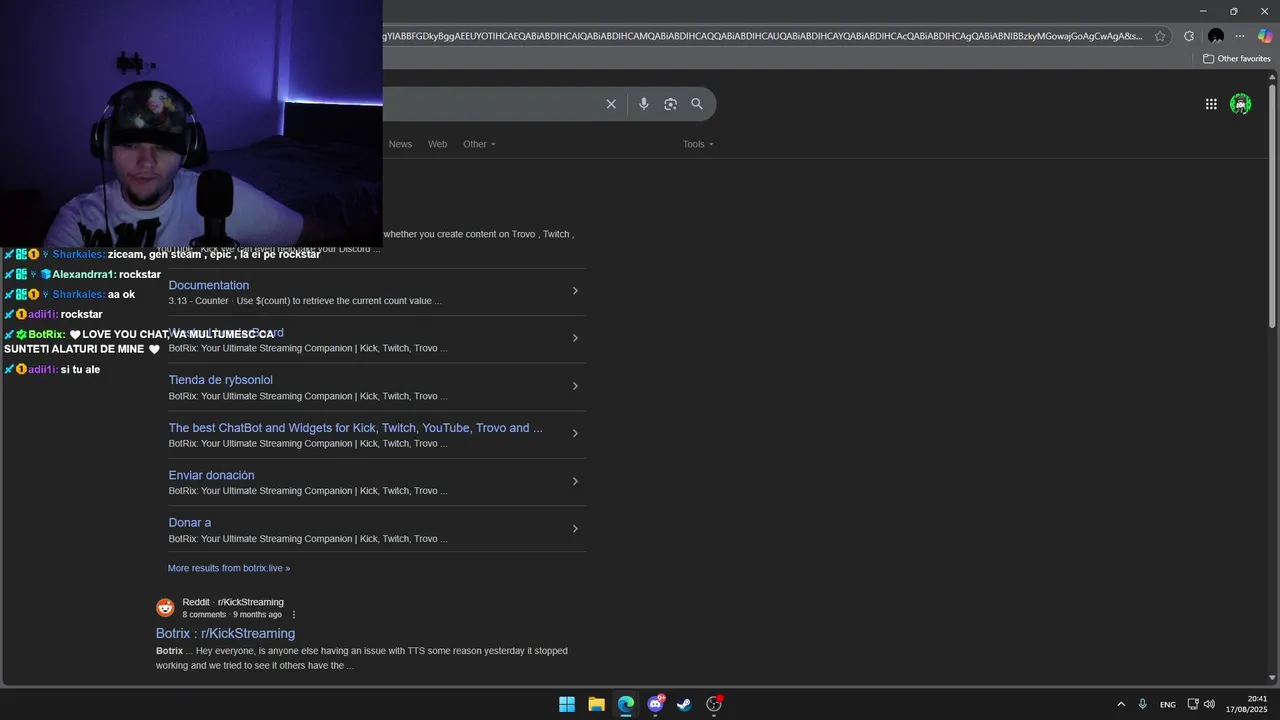This screenshot has height=720, width=1280.
Task: Expand the Enviar donación chevron
Action: [x=575, y=481]
